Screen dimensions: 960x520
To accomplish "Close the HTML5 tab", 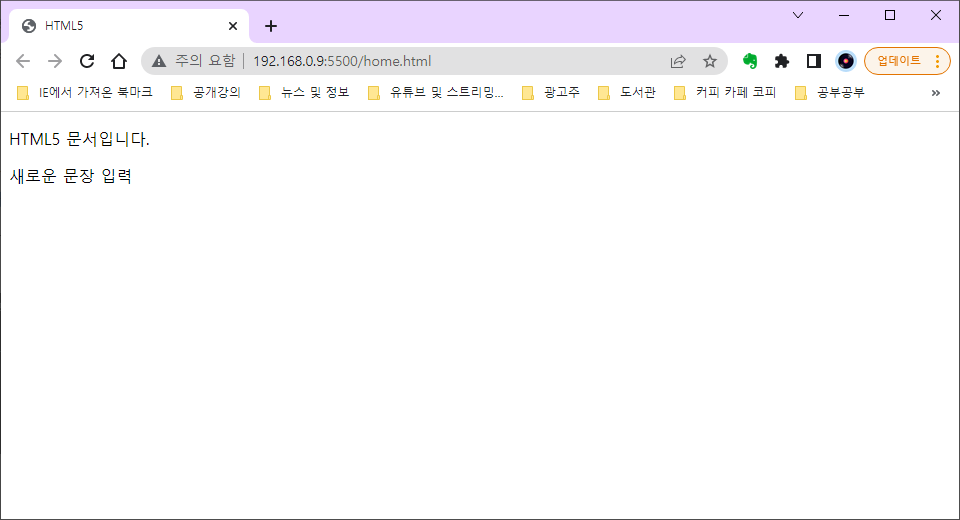I will click(233, 26).
